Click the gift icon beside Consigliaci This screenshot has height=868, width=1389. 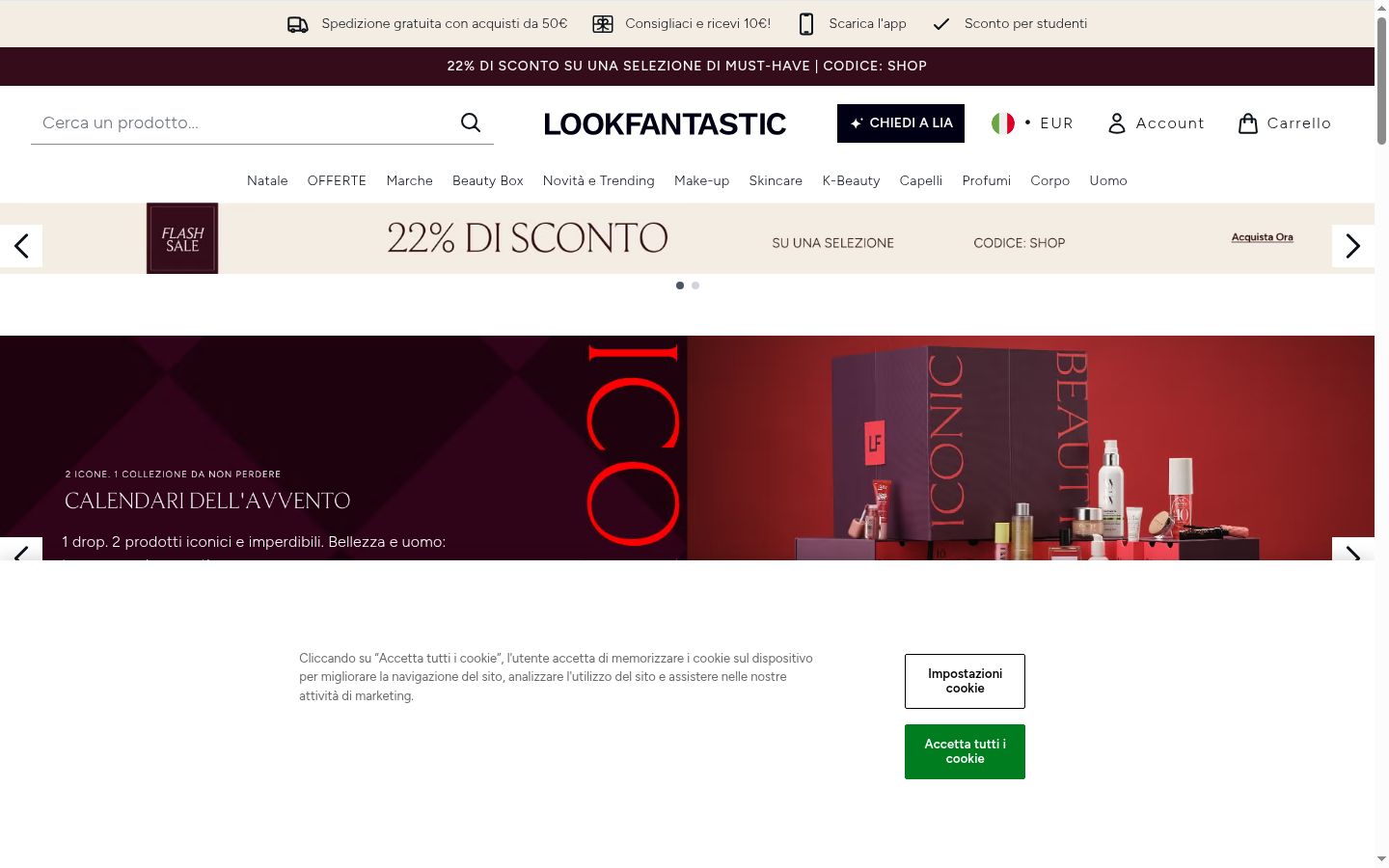tap(603, 24)
